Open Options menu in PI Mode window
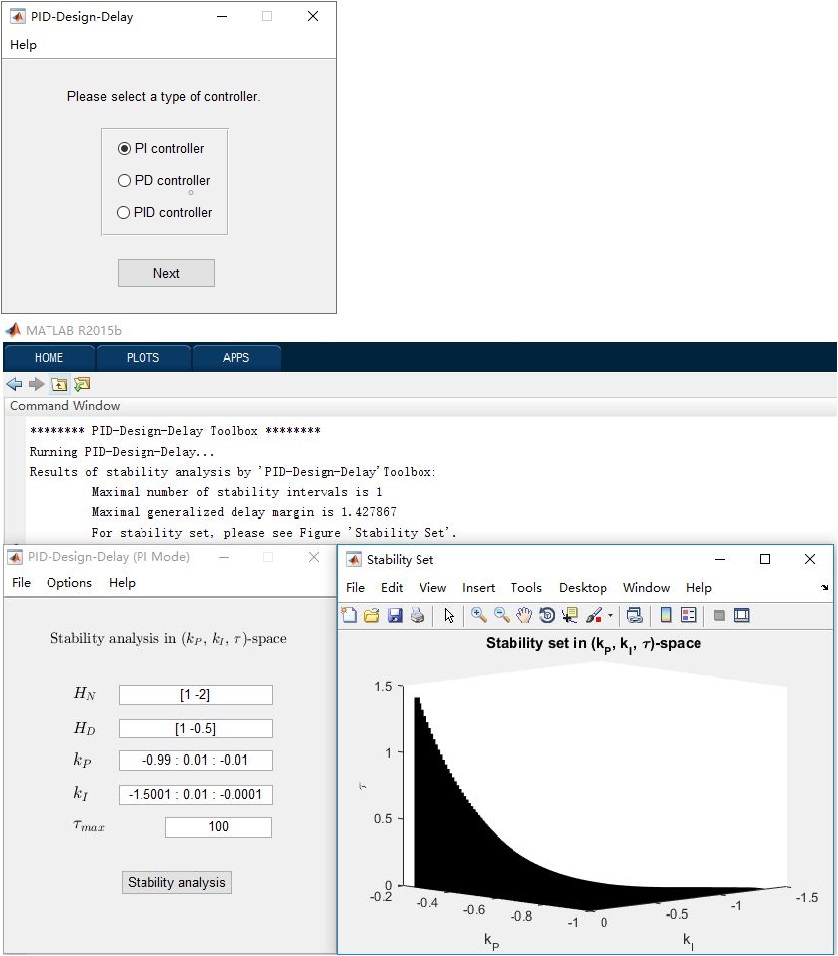 coord(69,583)
